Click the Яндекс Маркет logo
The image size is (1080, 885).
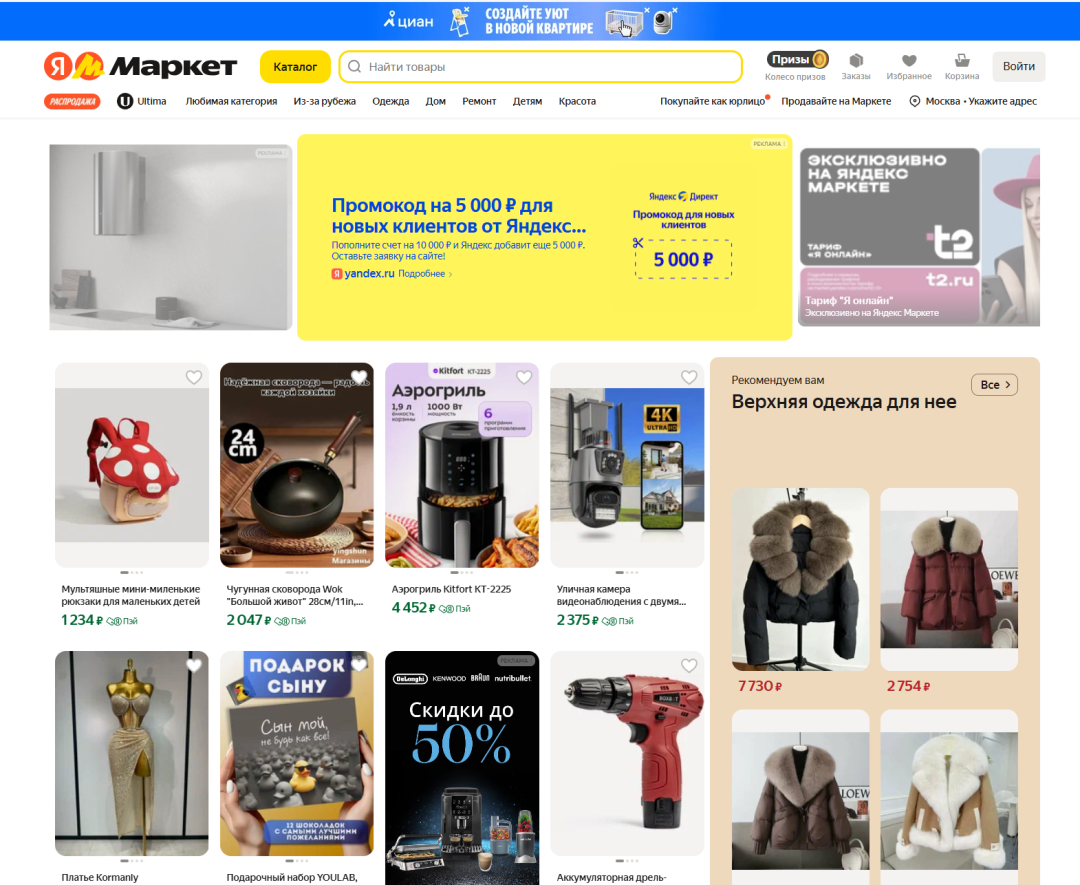tap(141, 67)
